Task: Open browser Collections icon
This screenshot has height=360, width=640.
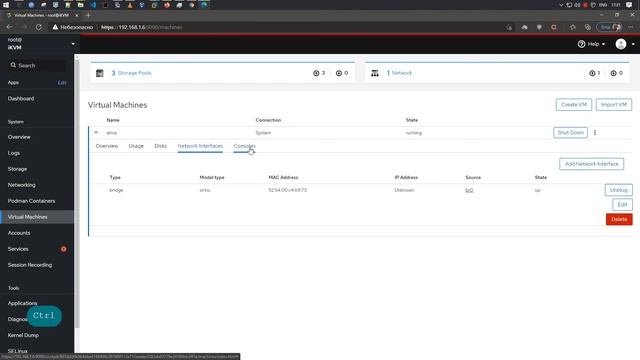Action: tap(587, 27)
